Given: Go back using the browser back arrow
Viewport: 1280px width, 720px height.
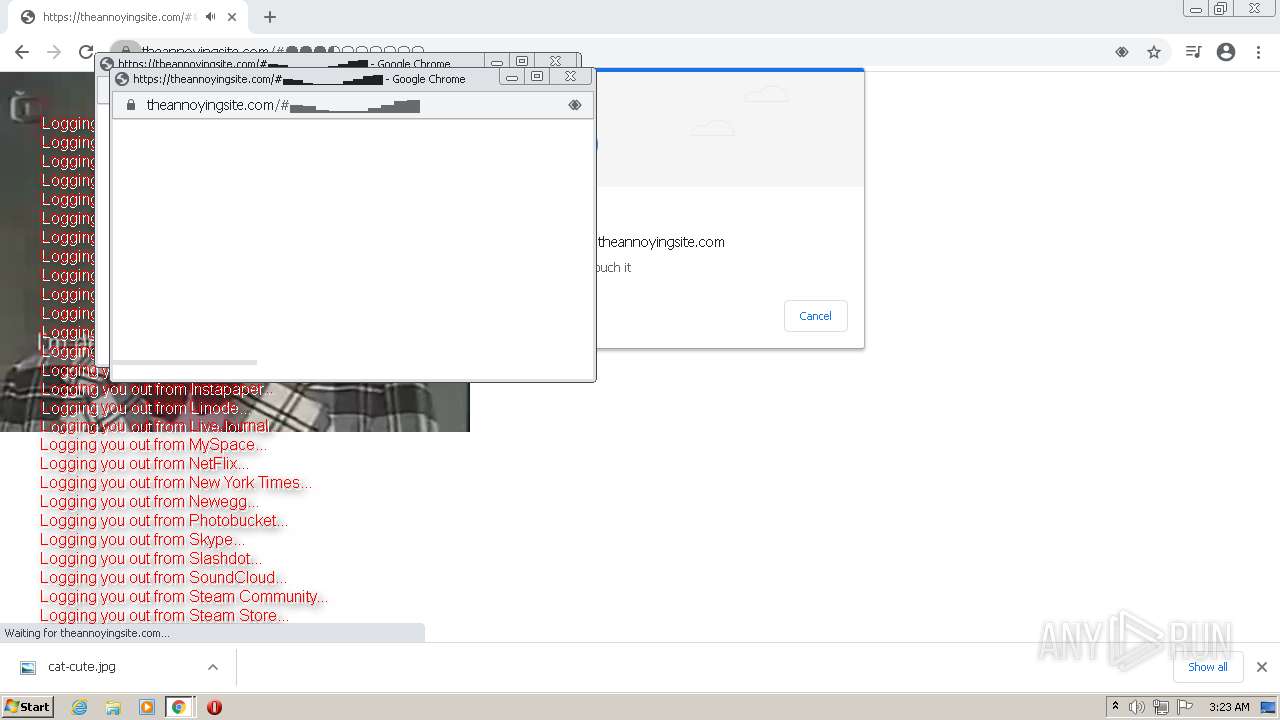Looking at the screenshot, I should 22,52.
